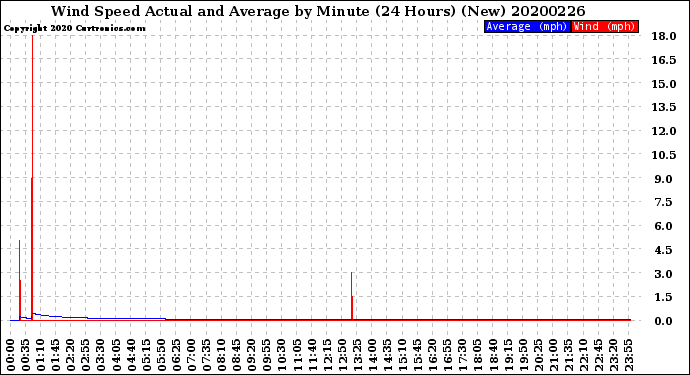This screenshot has height=375, width=690.
Task: Click the 9.0 y-axis label
Action: 664,179
